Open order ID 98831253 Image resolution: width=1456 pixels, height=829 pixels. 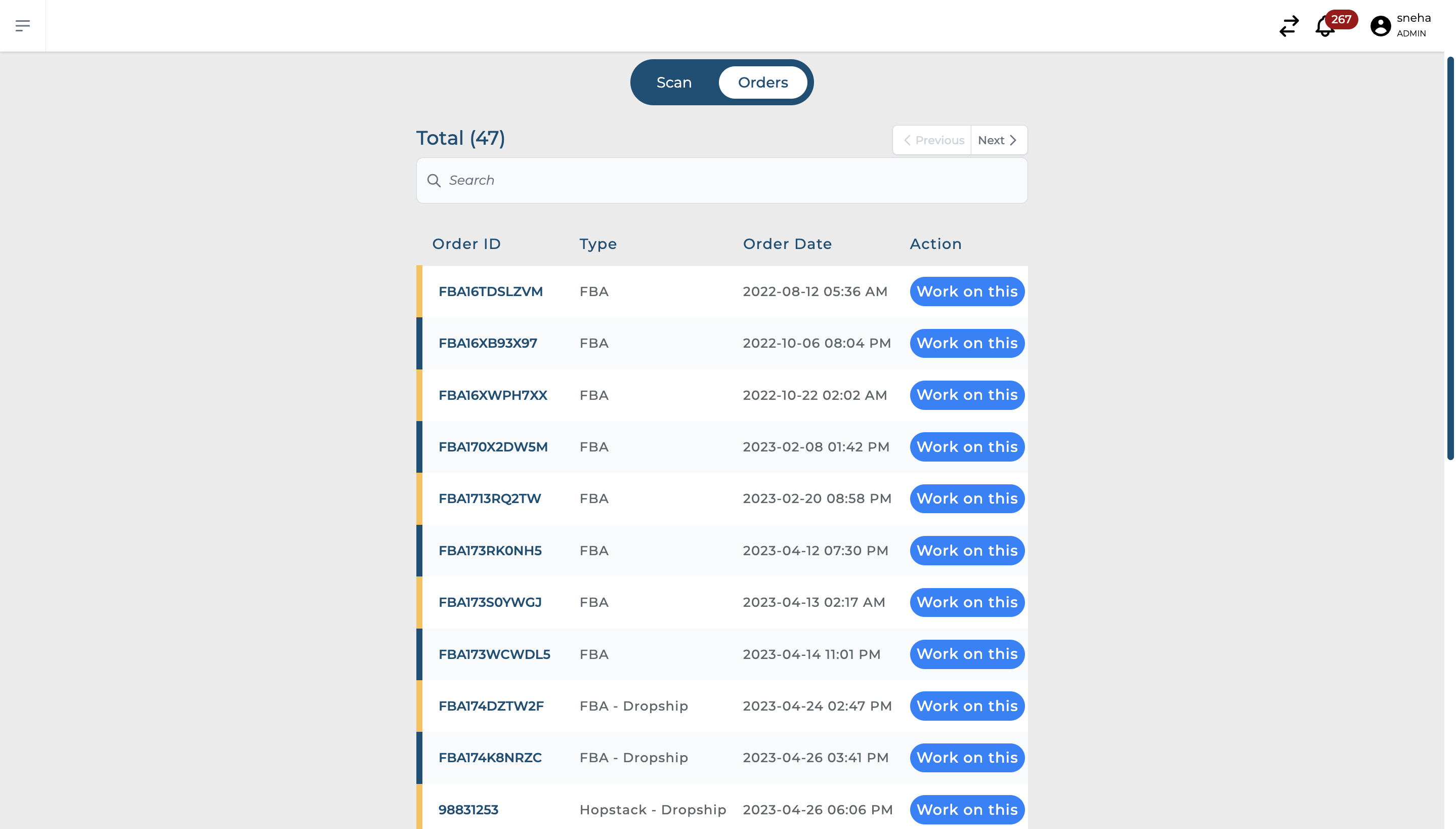point(468,810)
